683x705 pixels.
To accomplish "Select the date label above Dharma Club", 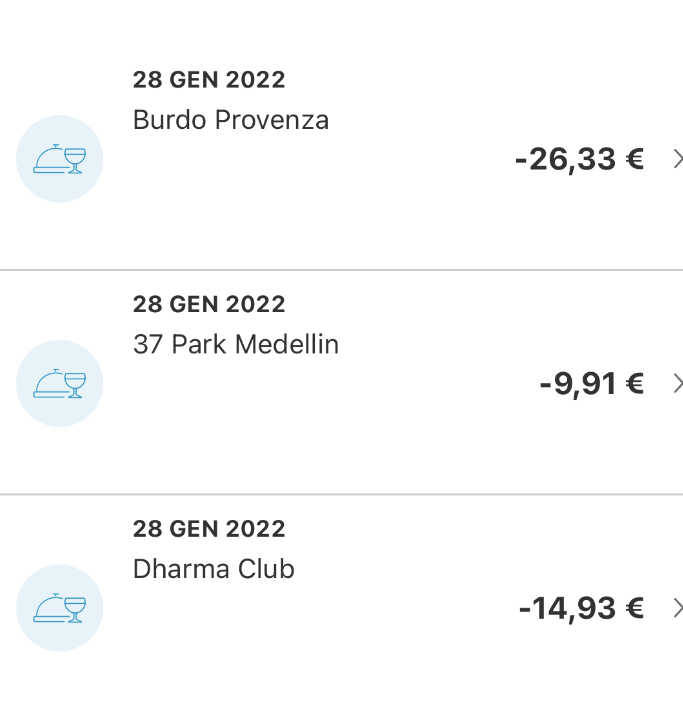I will 209,529.
